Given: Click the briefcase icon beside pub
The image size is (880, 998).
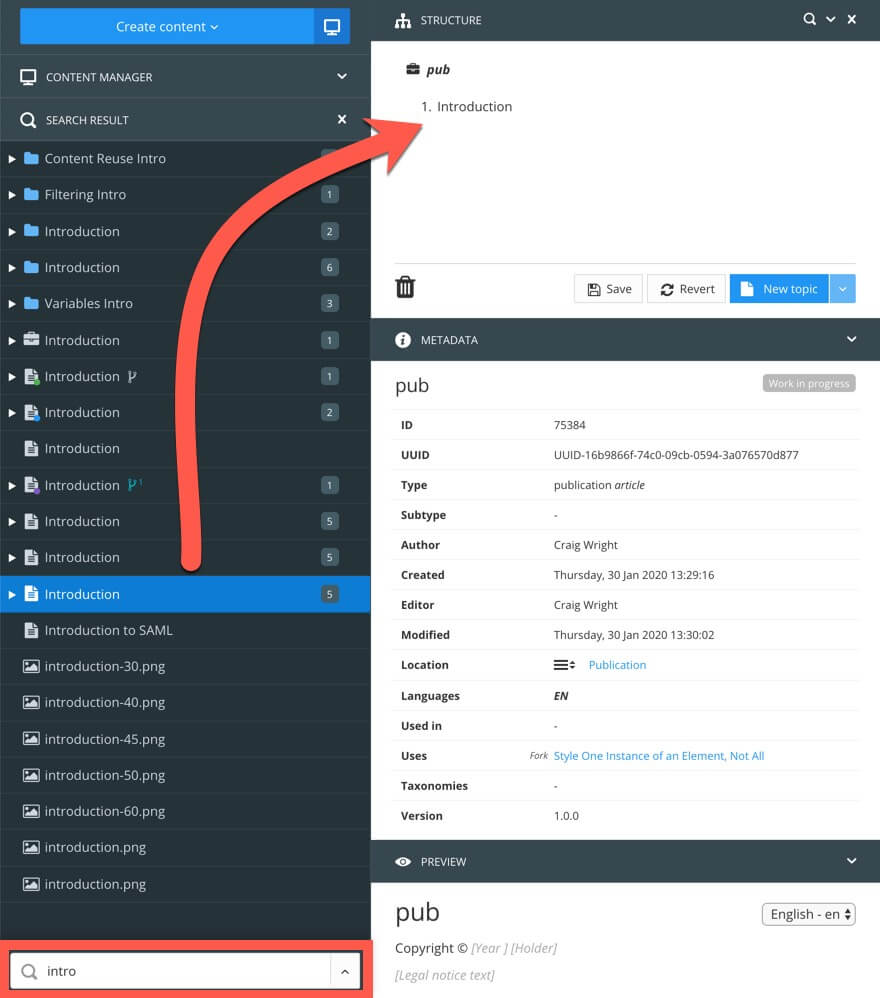Looking at the screenshot, I should (x=410, y=70).
